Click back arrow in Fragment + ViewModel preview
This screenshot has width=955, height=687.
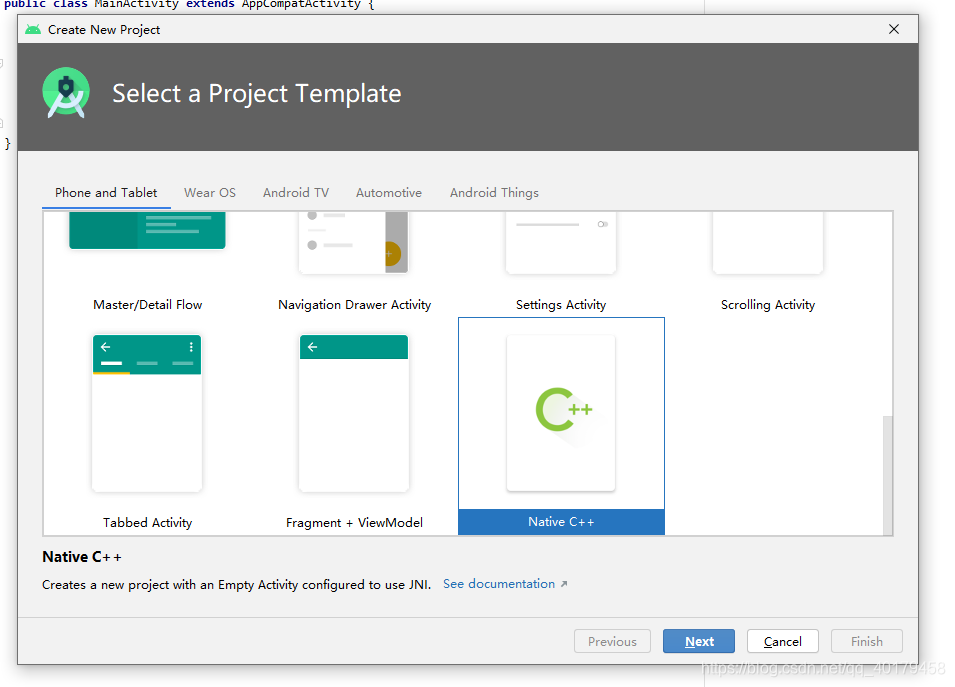click(312, 347)
